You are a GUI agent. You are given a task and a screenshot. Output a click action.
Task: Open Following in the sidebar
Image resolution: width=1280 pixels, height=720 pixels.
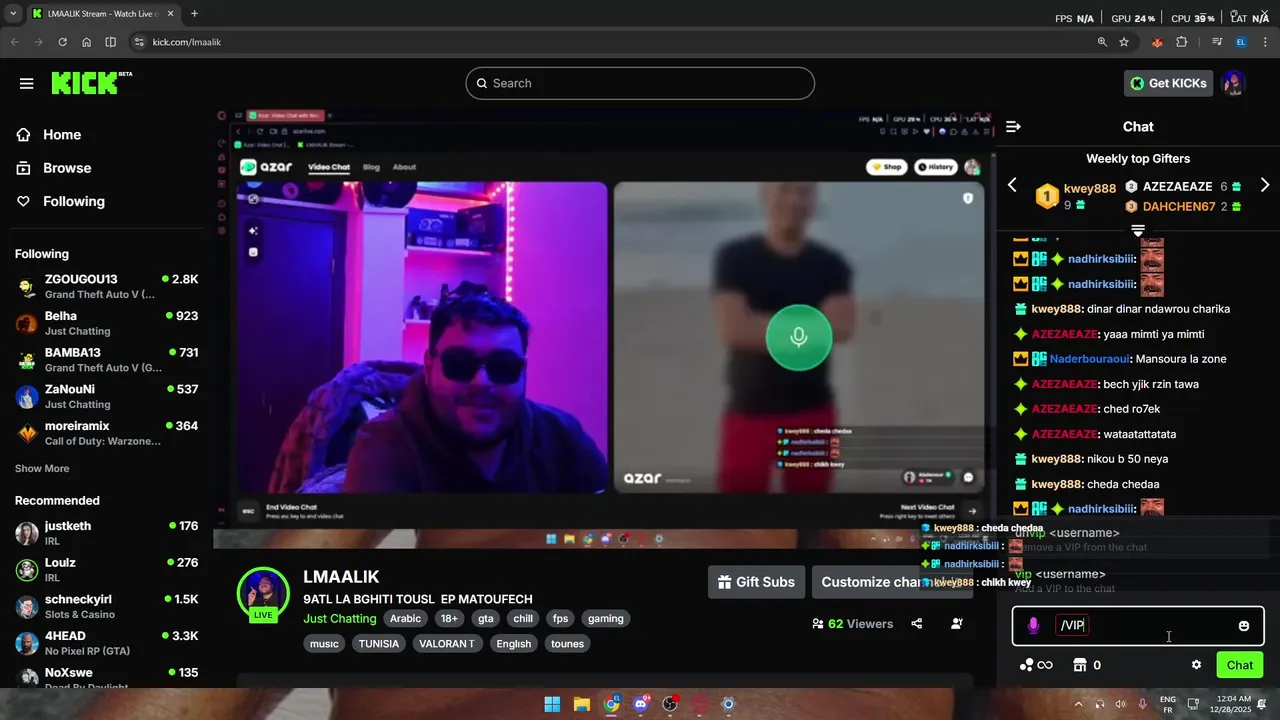pos(73,201)
